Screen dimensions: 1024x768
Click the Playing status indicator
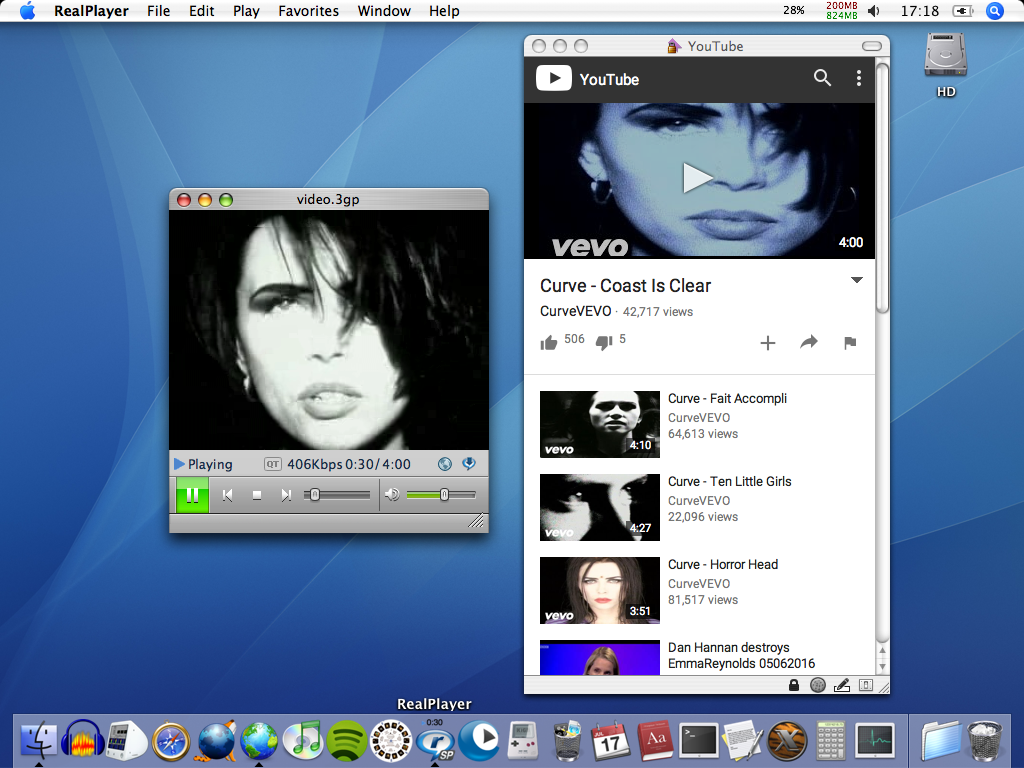(203, 464)
